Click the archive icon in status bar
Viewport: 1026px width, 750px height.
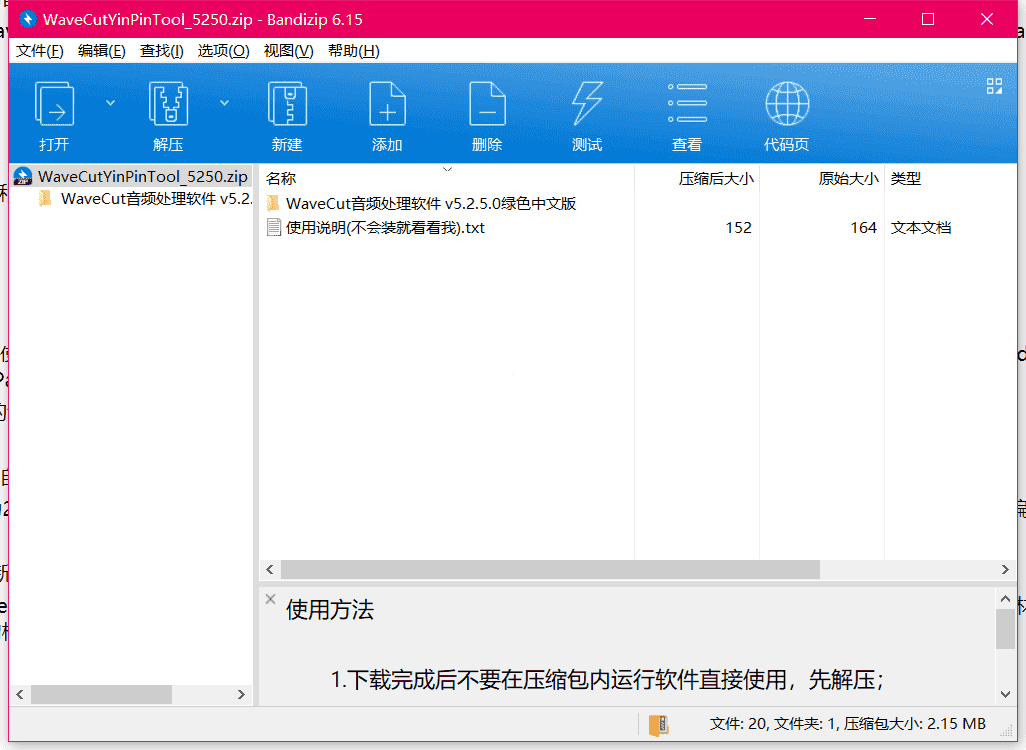[658, 724]
